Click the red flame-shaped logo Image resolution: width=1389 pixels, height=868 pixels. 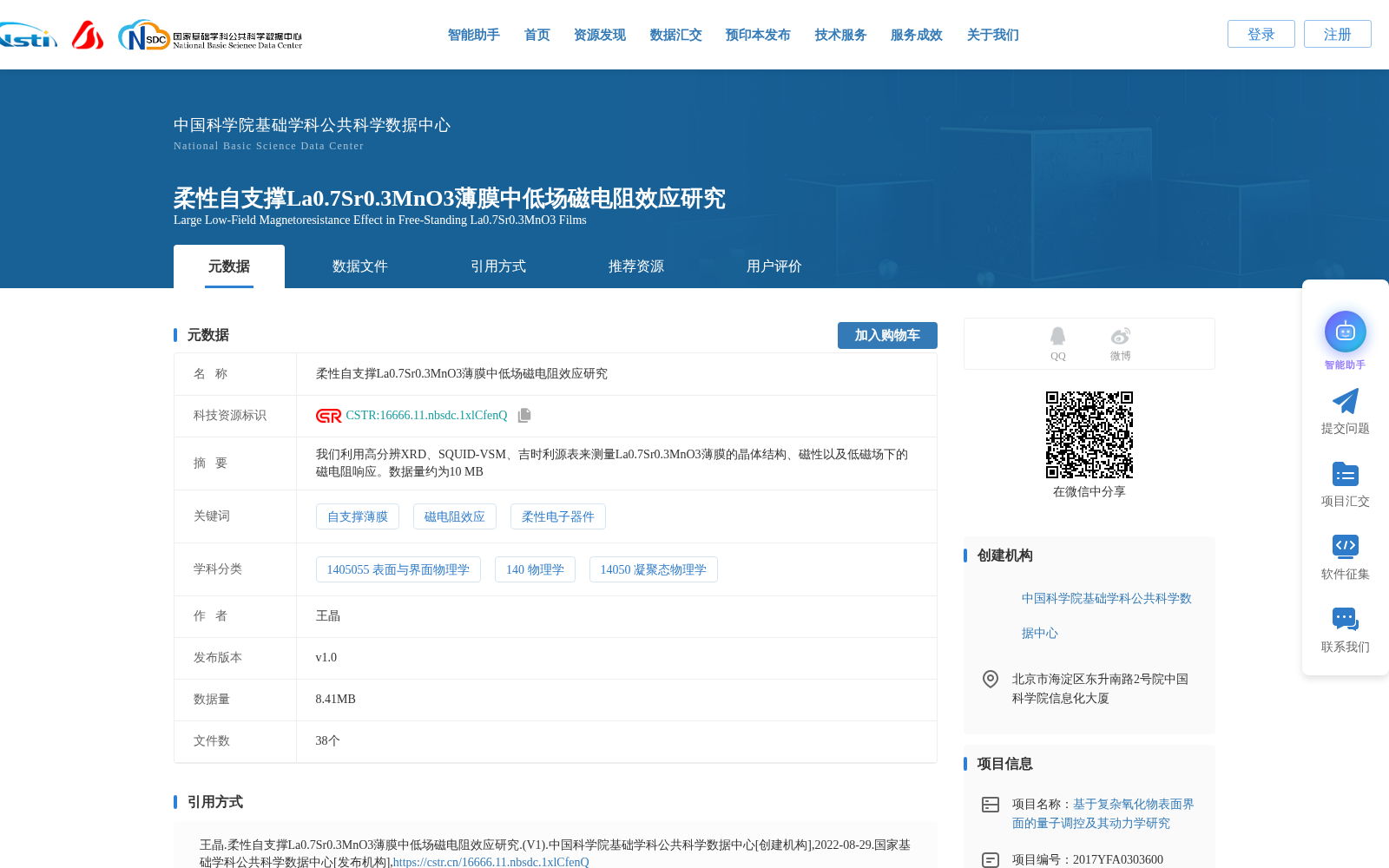[88, 35]
